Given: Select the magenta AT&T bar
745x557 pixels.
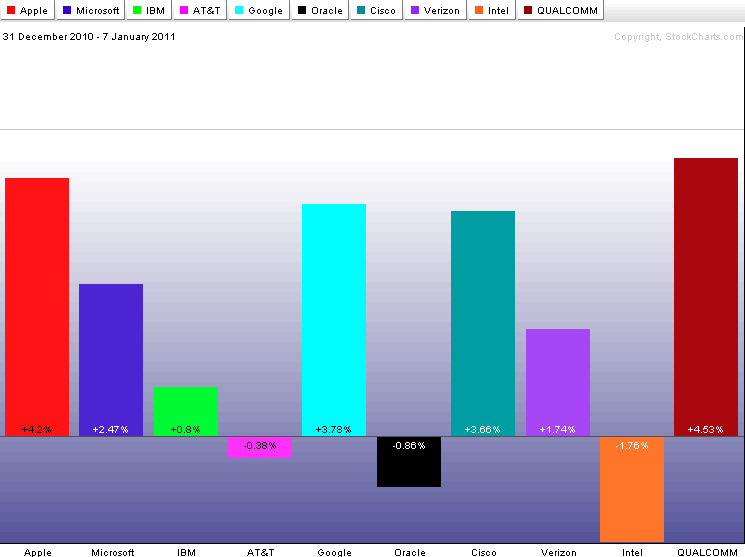Looking at the screenshot, I should (260, 447).
